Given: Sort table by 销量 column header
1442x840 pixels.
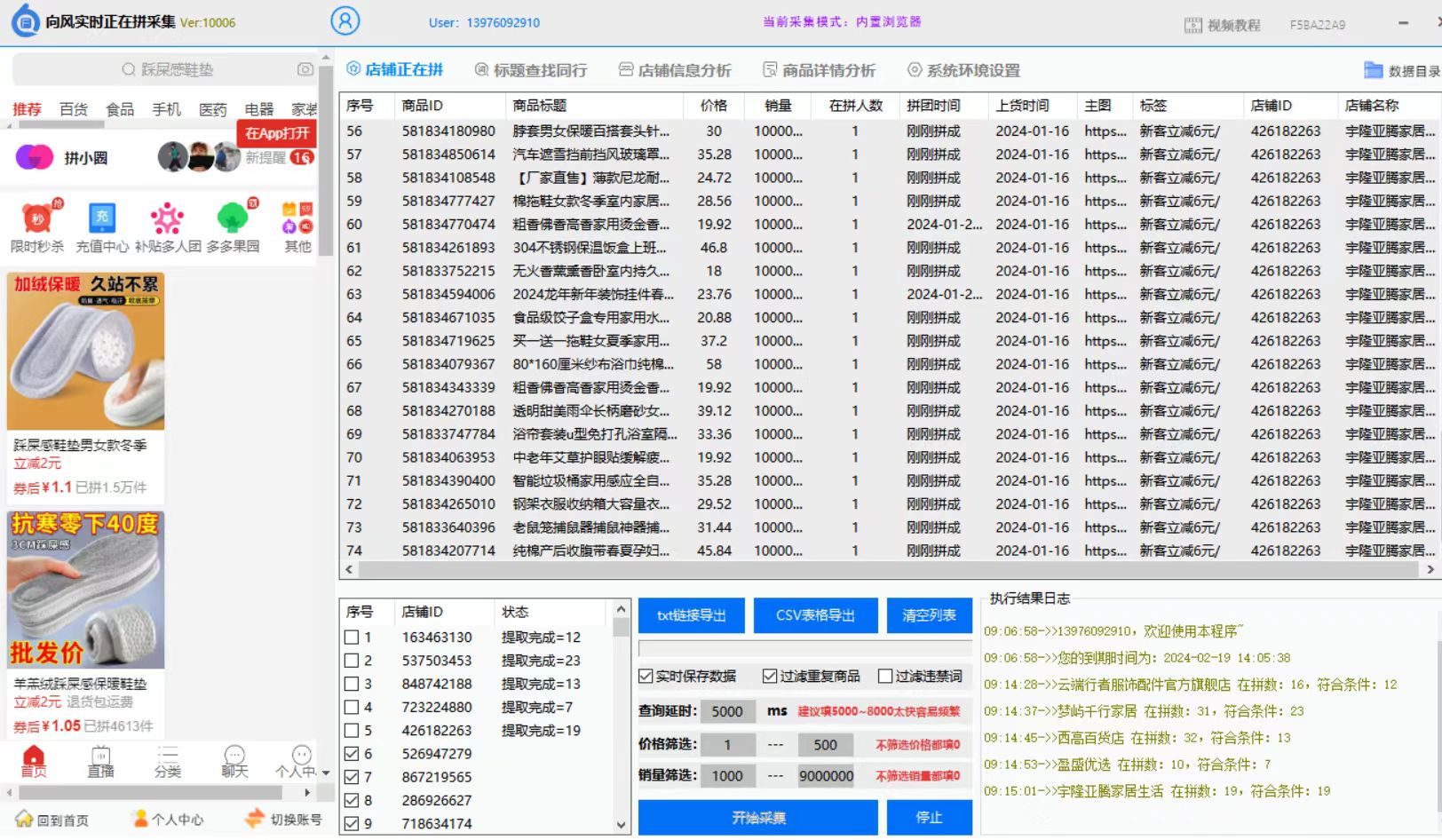Looking at the screenshot, I should 778,106.
